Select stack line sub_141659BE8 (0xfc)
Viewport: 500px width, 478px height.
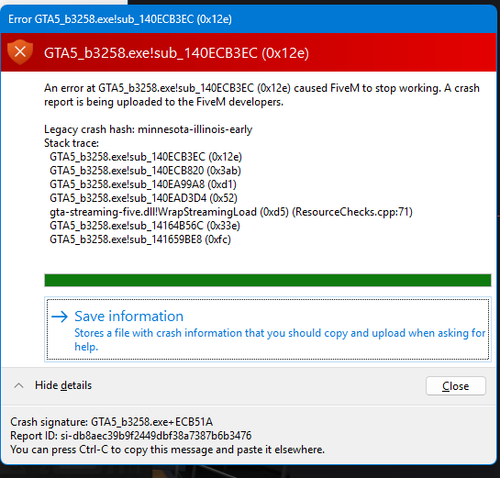[140, 239]
